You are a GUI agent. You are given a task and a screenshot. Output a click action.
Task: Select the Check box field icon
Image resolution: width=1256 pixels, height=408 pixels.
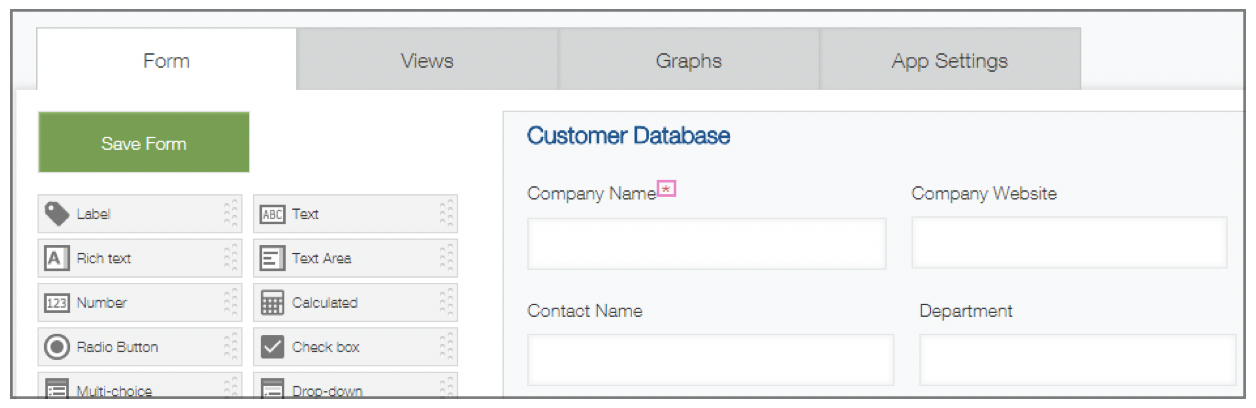272,347
